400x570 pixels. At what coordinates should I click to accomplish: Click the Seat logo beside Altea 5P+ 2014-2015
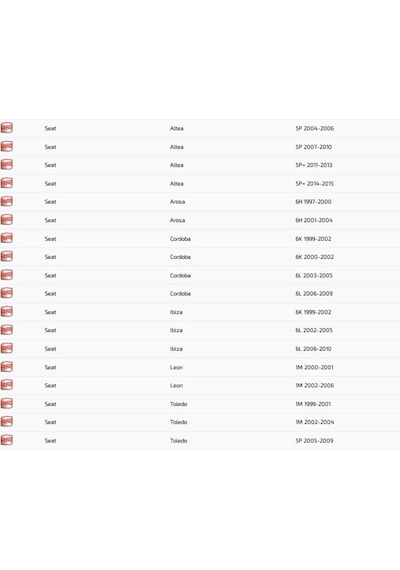(x=7, y=183)
